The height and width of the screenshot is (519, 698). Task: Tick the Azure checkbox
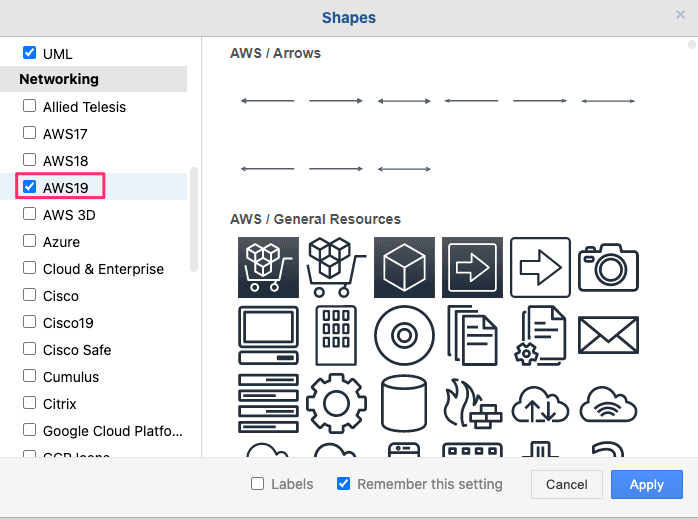click(29, 241)
